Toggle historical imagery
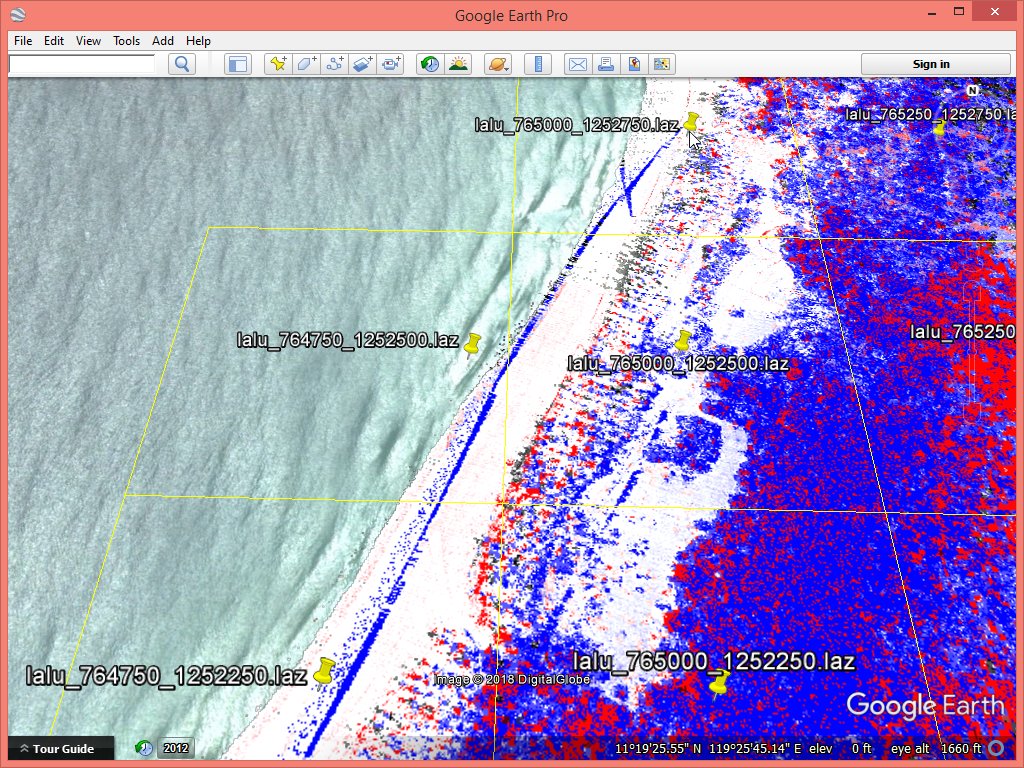This screenshot has height=768, width=1024. tap(429, 64)
